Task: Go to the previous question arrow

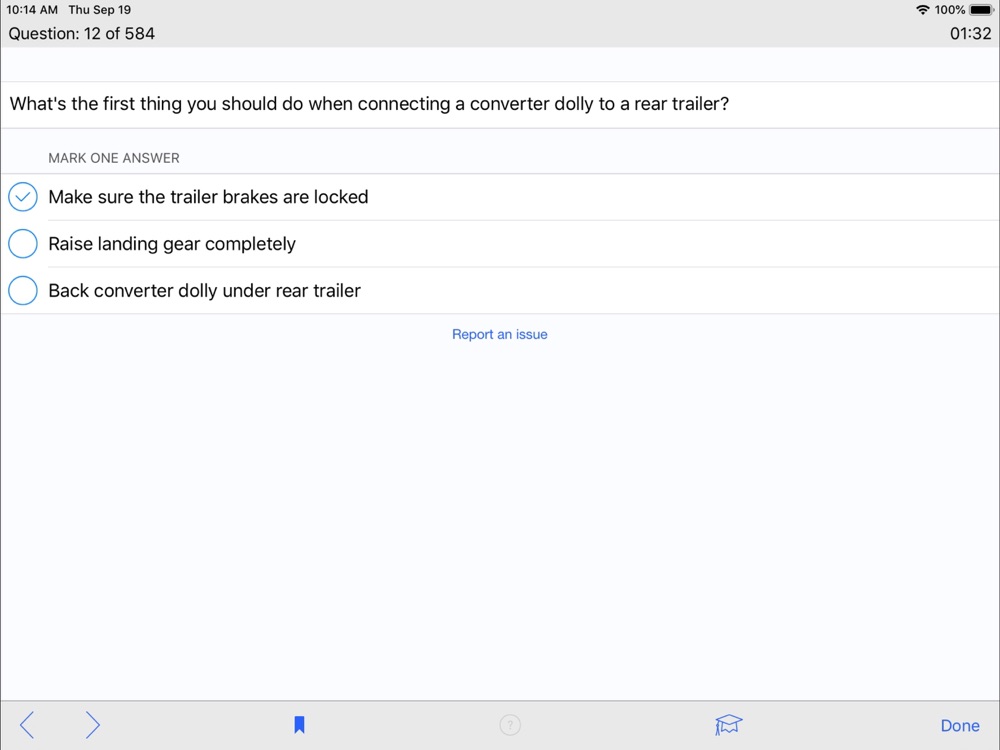Action: click(27, 725)
